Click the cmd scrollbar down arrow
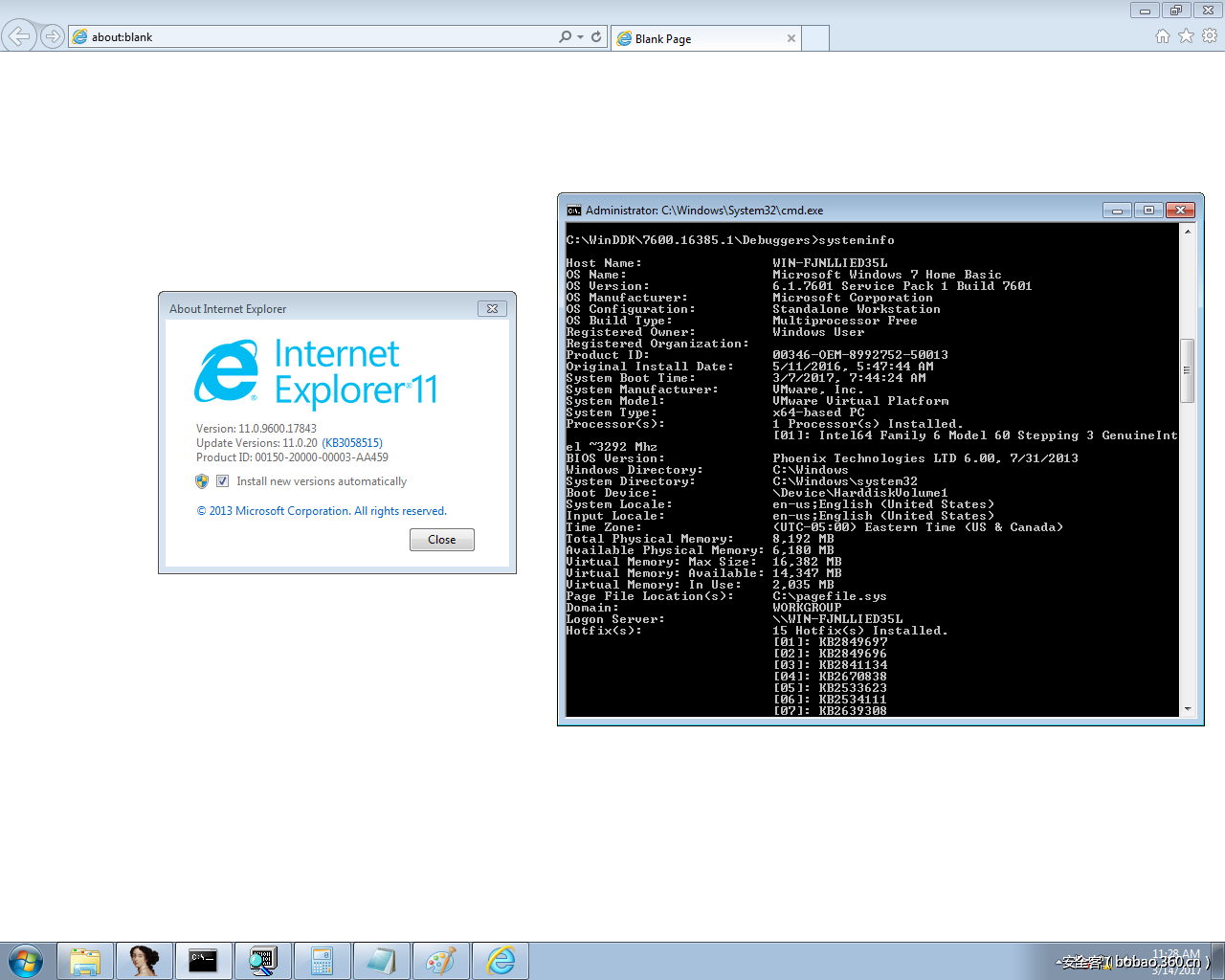The height and width of the screenshot is (980, 1225). [1188, 709]
